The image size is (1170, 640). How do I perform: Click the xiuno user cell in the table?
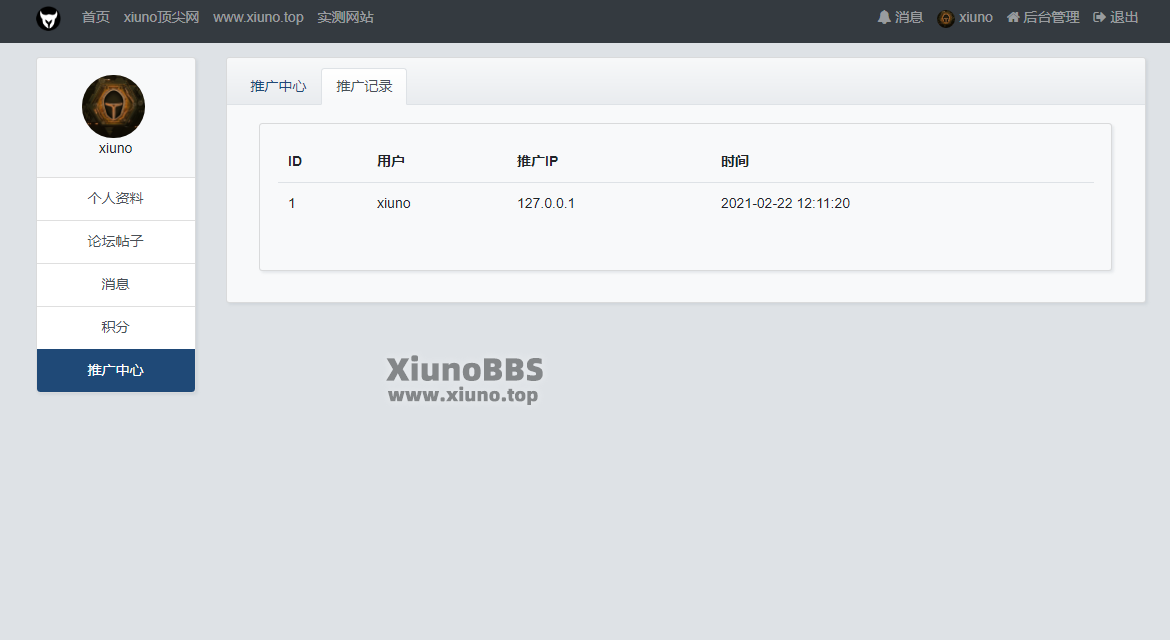tap(393, 203)
